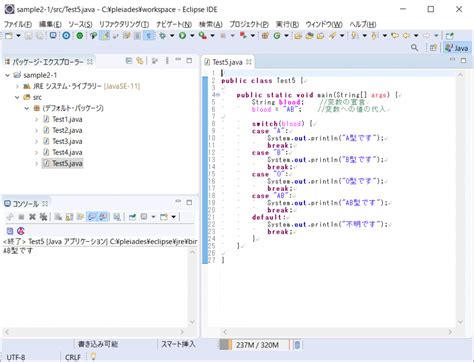
Task: Close the Test5.java editor tab
Action: [x=249, y=62]
